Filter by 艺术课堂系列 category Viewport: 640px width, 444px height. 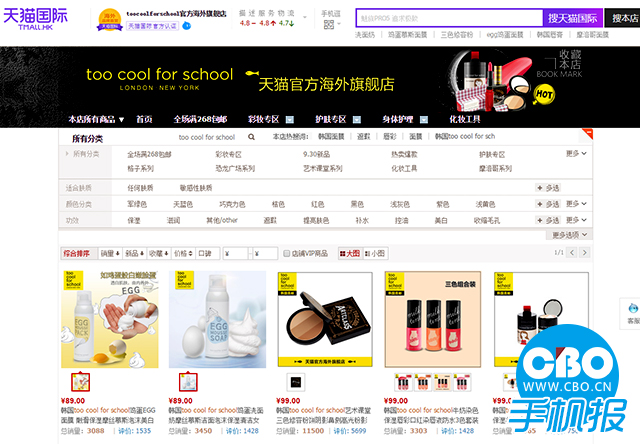point(322,168)
